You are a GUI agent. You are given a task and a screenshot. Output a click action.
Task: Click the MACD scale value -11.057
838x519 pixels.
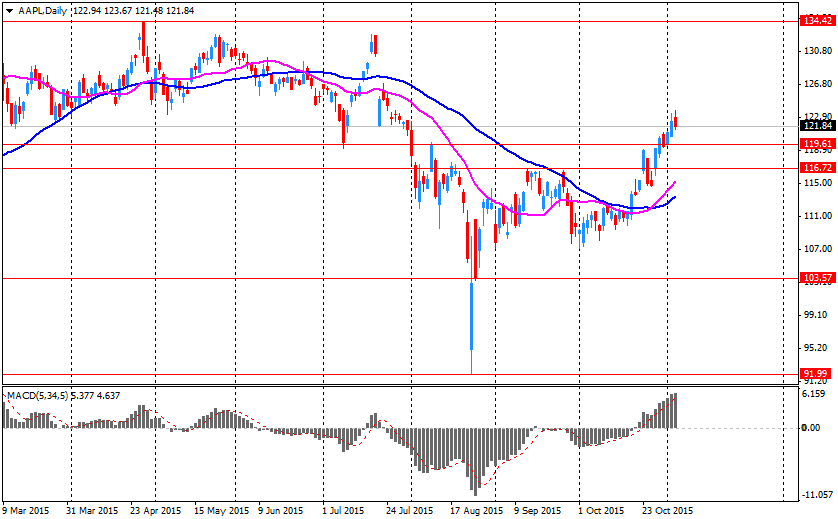point(817,495)
